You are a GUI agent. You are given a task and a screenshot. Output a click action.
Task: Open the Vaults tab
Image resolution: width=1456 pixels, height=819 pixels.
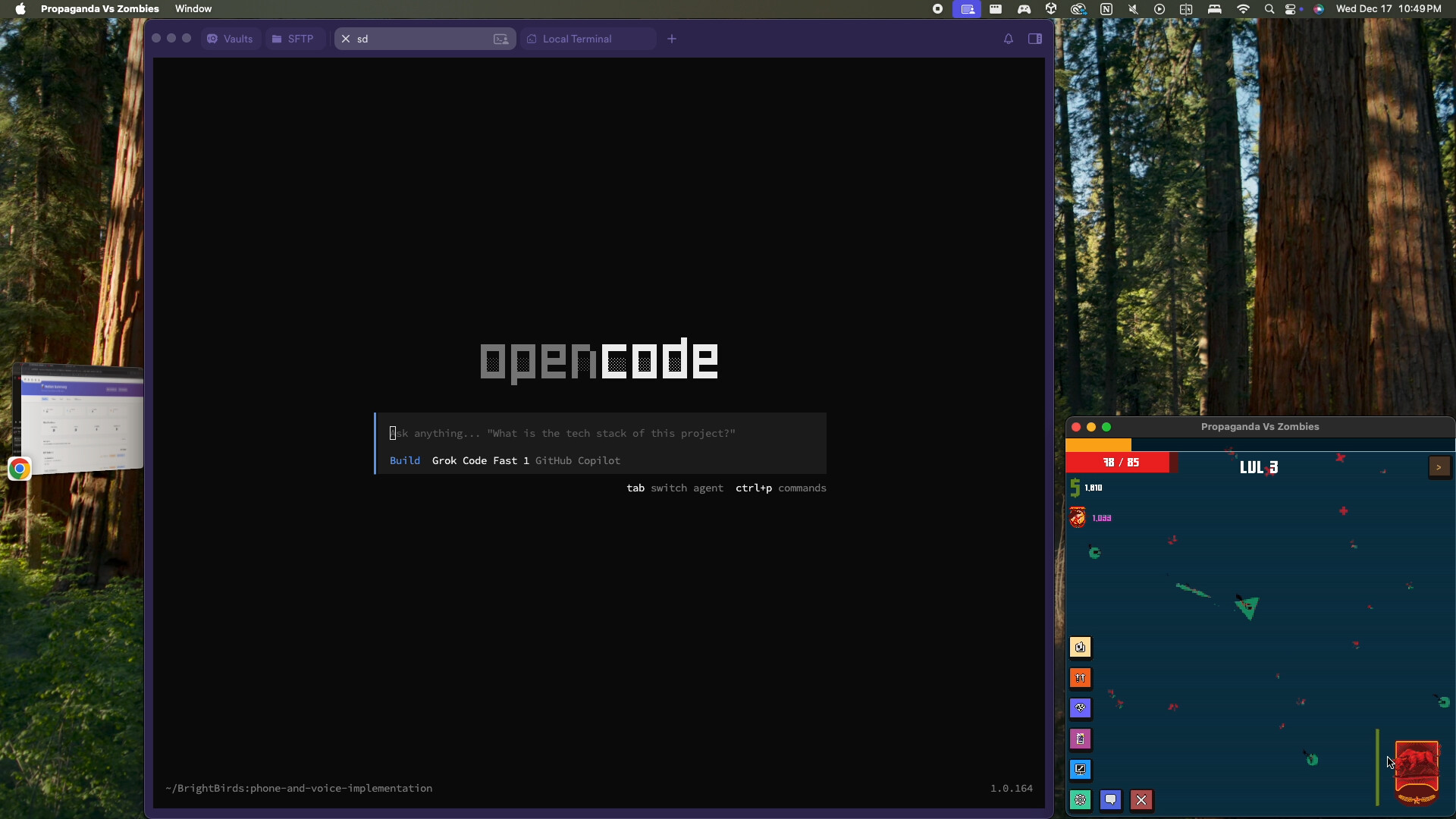(x=231, y=39)
